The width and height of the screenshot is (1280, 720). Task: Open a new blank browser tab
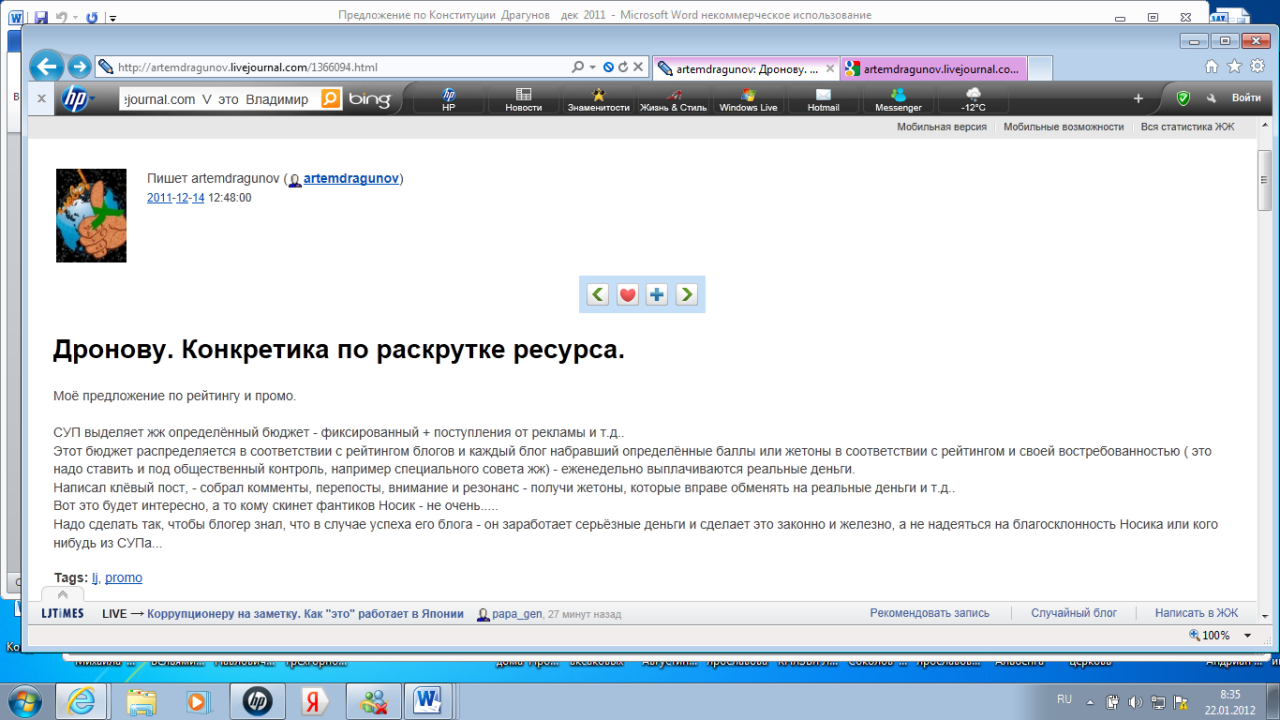(x=1040, y=69)
